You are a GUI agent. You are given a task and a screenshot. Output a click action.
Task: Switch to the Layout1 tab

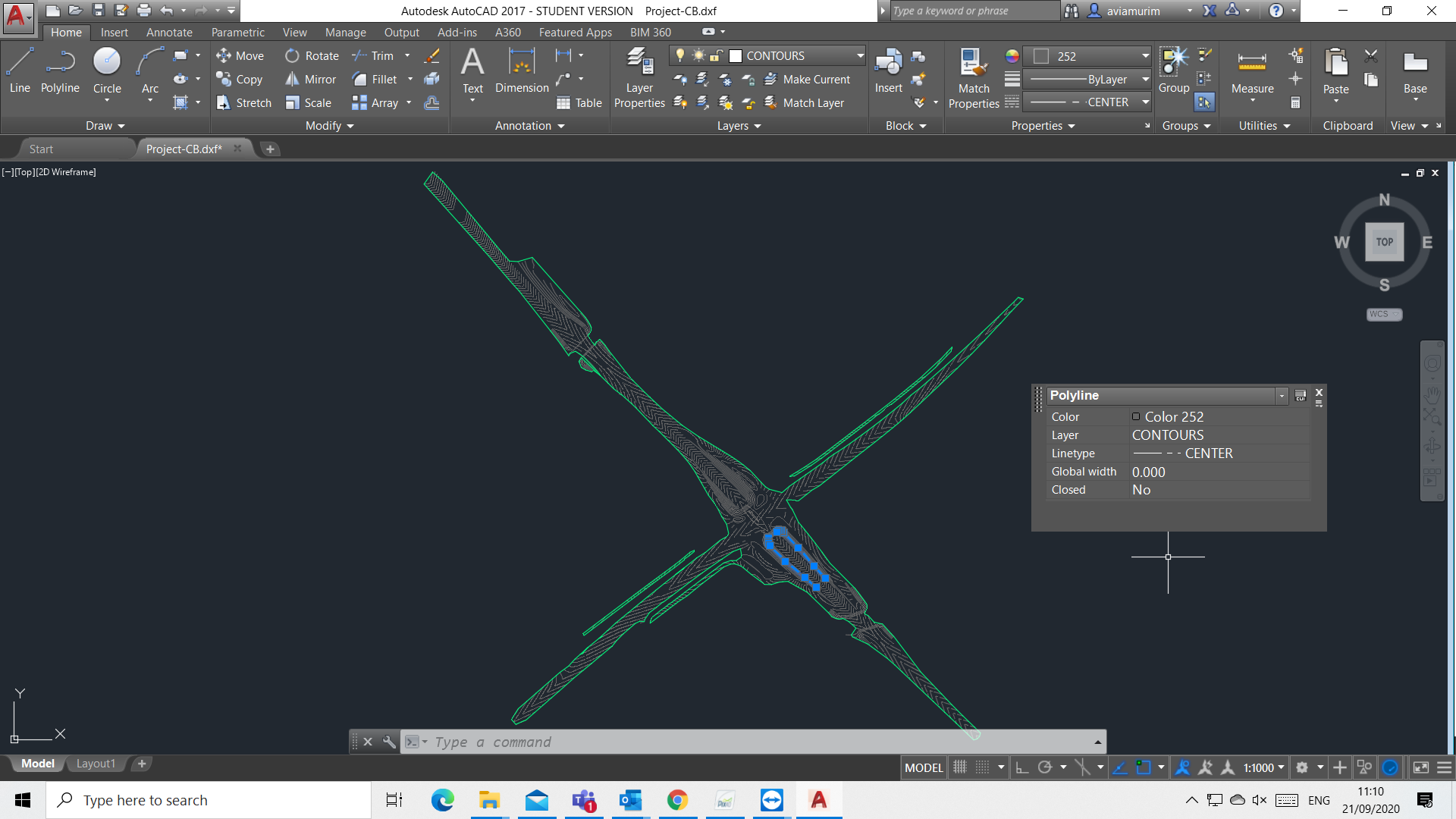click(96, 764)
